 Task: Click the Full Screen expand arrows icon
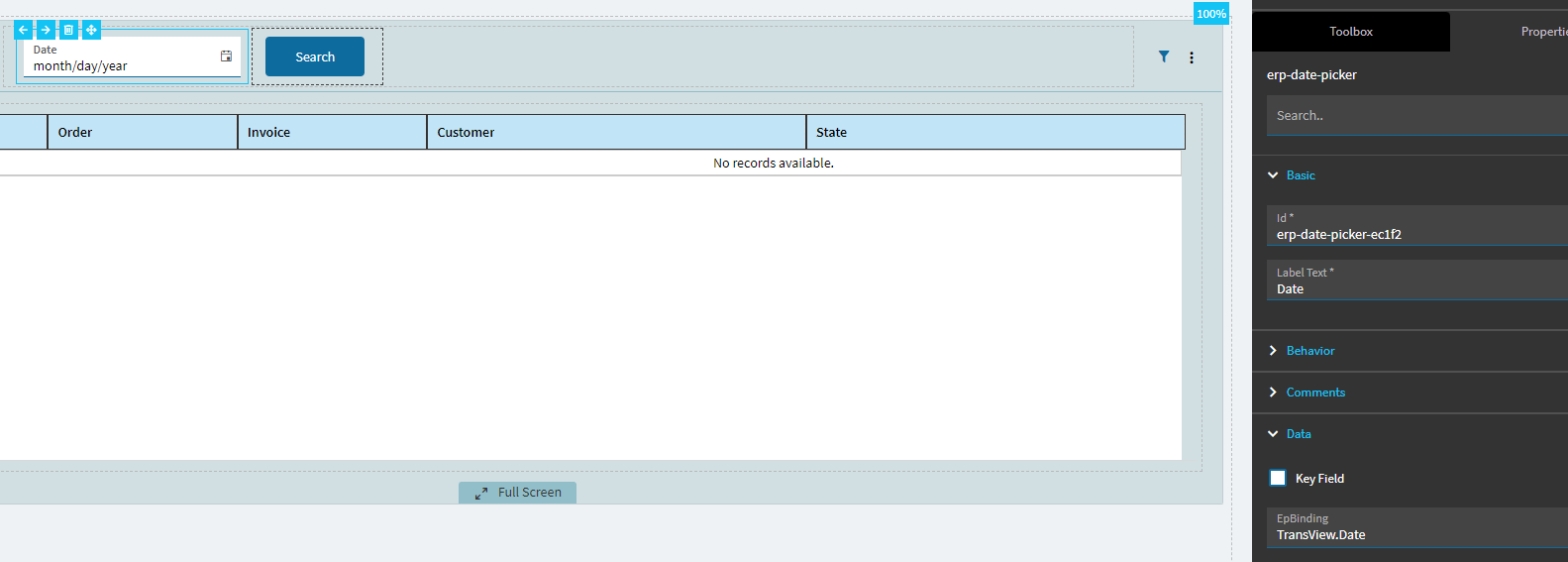tap(481, 493)
